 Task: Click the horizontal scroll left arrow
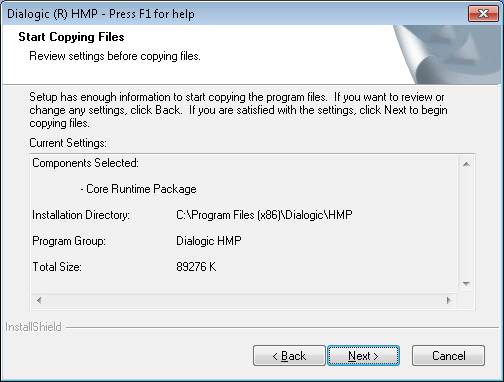pyautogui.click(x=39, y=300)
